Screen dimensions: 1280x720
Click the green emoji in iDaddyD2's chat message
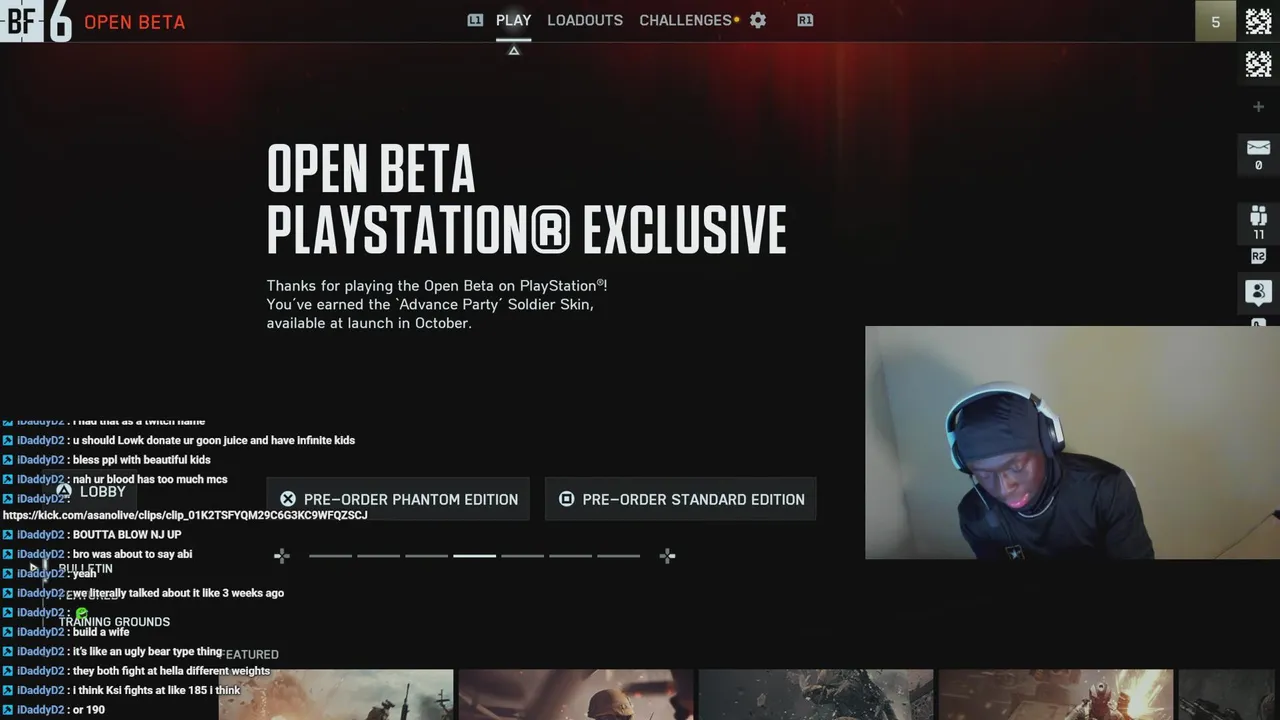click(x=82, y=612)
